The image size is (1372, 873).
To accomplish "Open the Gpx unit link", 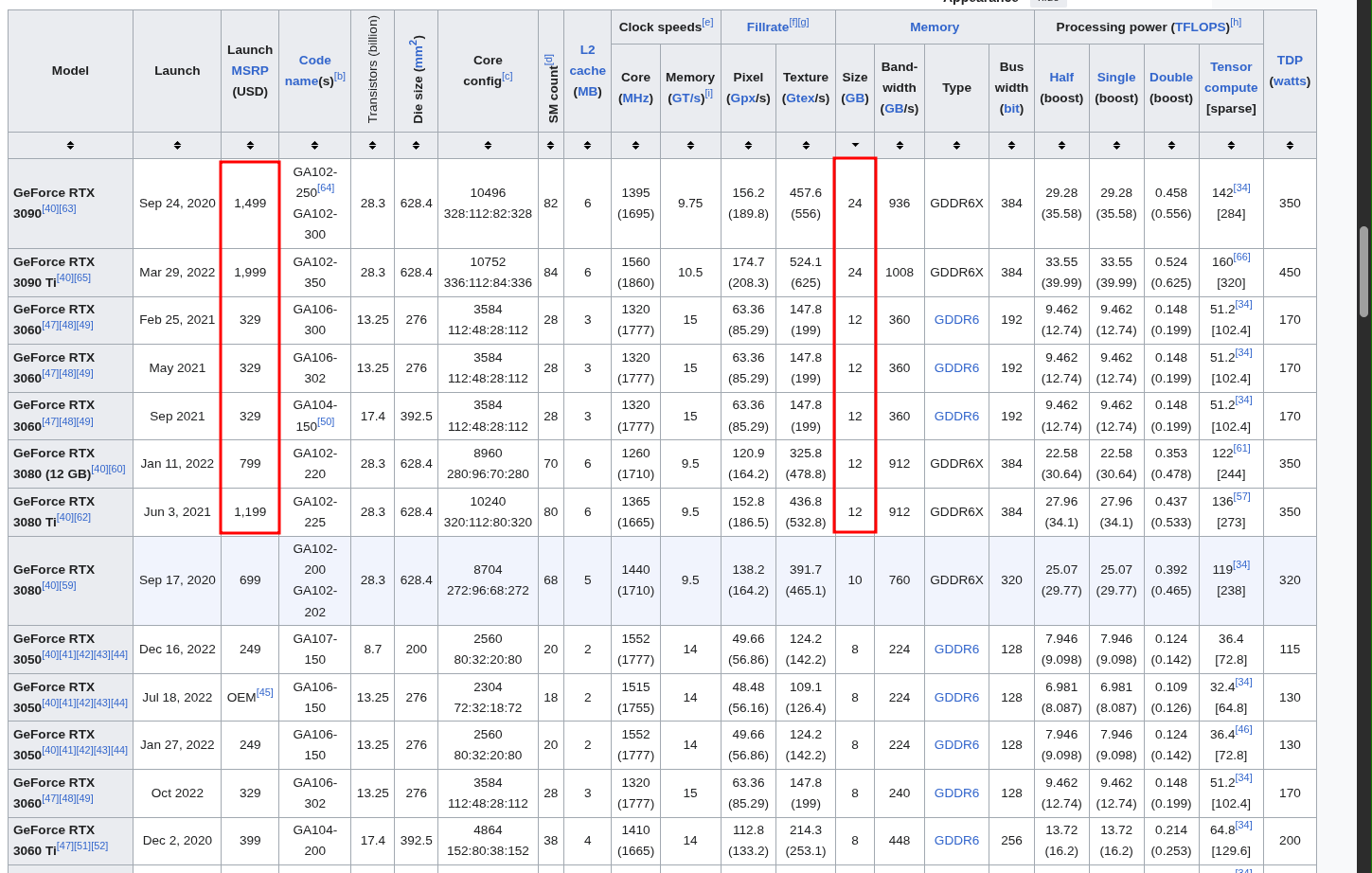I will tap(742, 98).
